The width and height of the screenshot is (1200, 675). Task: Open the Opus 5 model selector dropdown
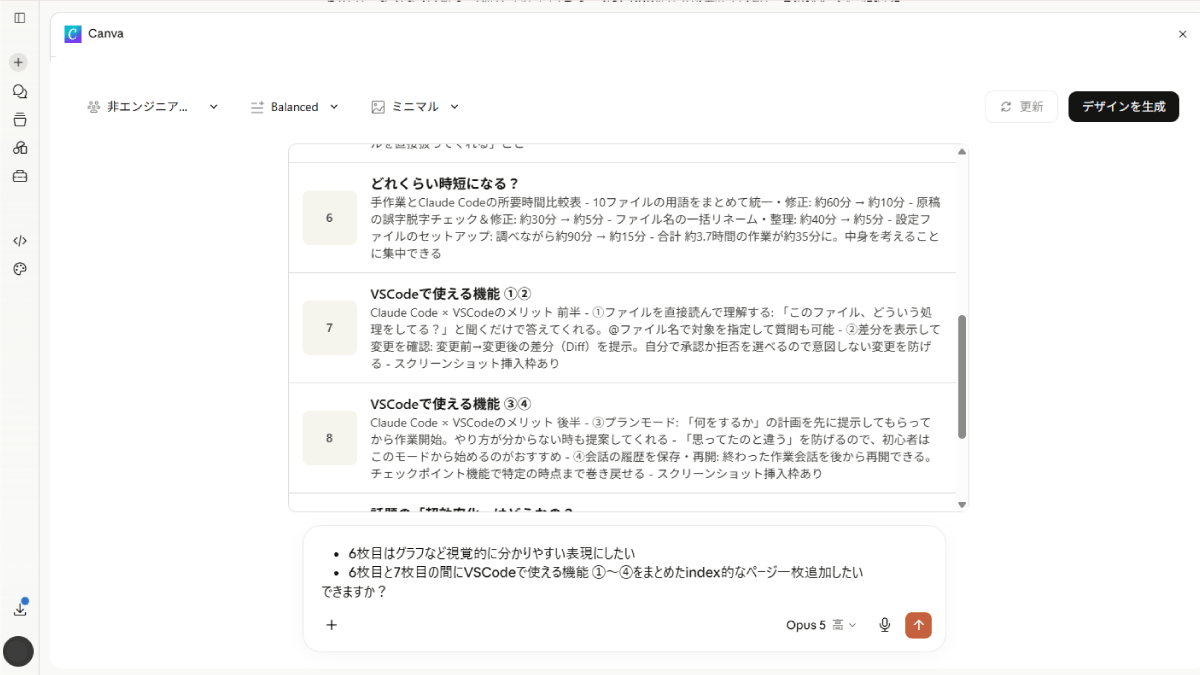point(821,625)
